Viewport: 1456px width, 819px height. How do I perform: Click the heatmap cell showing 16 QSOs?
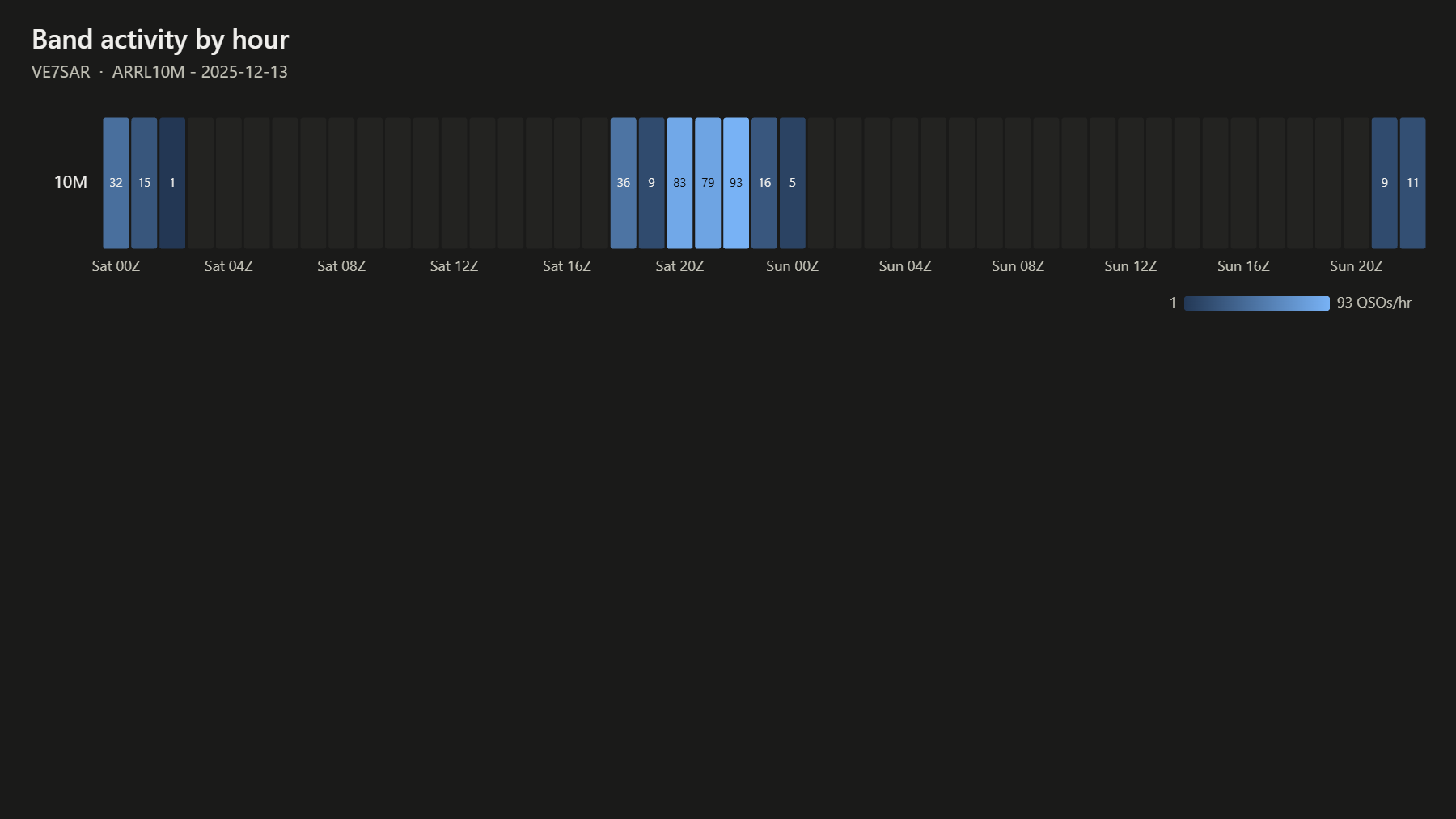coord(764,183)
